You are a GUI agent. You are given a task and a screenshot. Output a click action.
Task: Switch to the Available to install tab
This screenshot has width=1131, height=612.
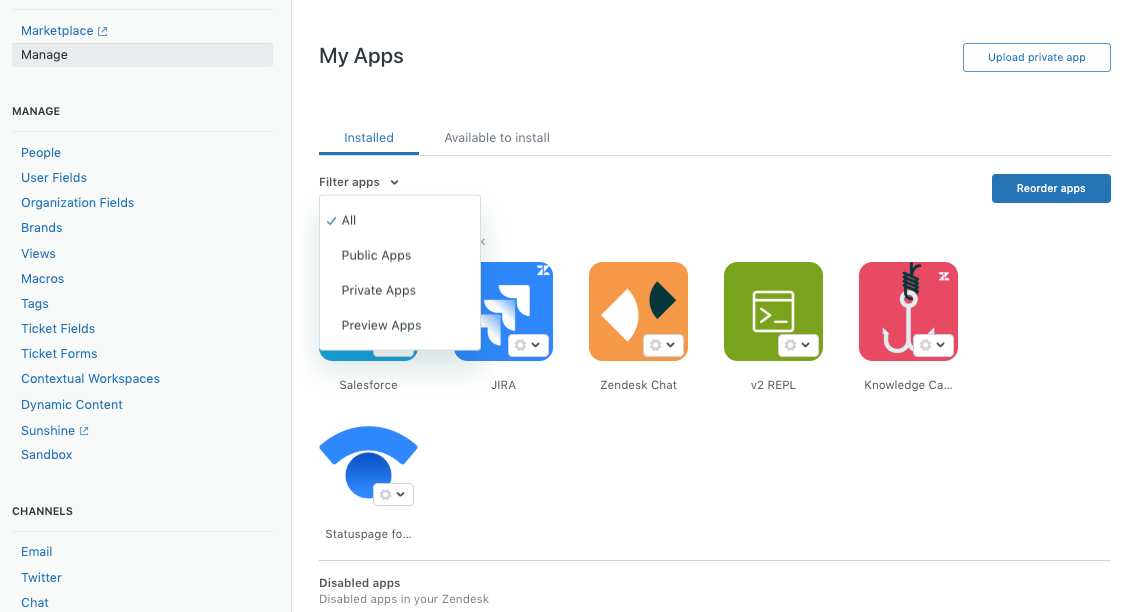497,137
